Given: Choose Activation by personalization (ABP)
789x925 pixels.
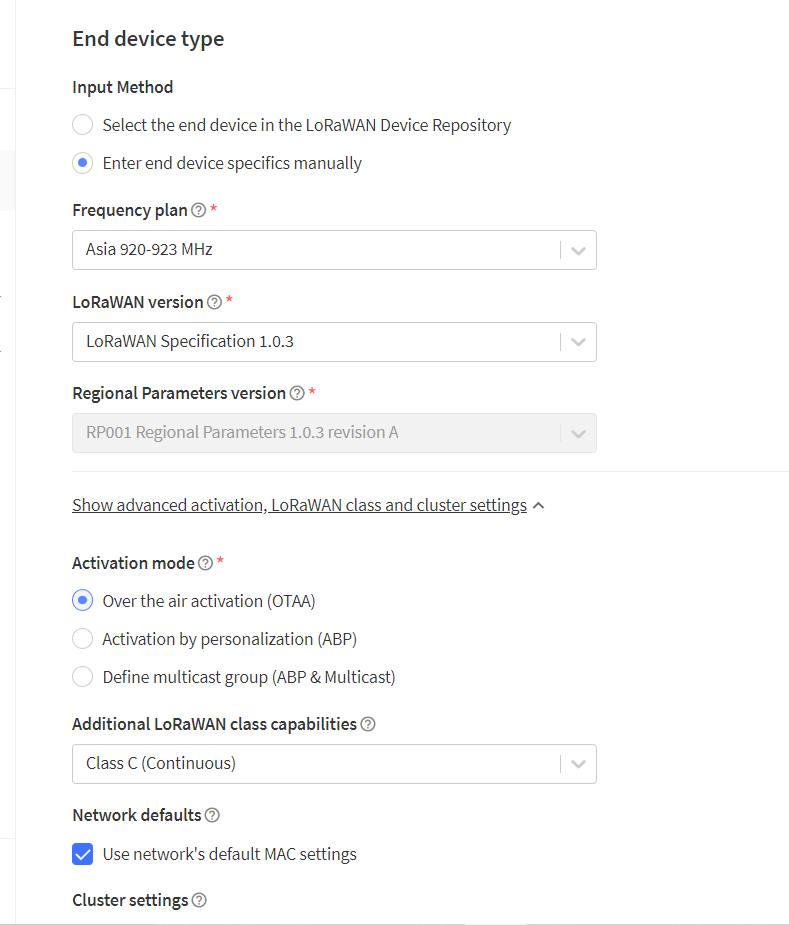Looking at the screenshot, I should [x=83, y=639].
